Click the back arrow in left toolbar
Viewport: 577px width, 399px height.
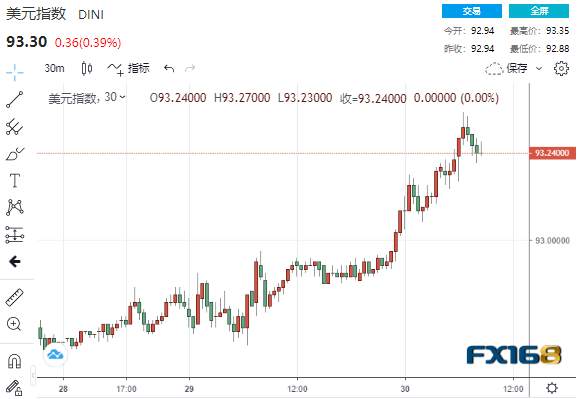click(15, 261)
